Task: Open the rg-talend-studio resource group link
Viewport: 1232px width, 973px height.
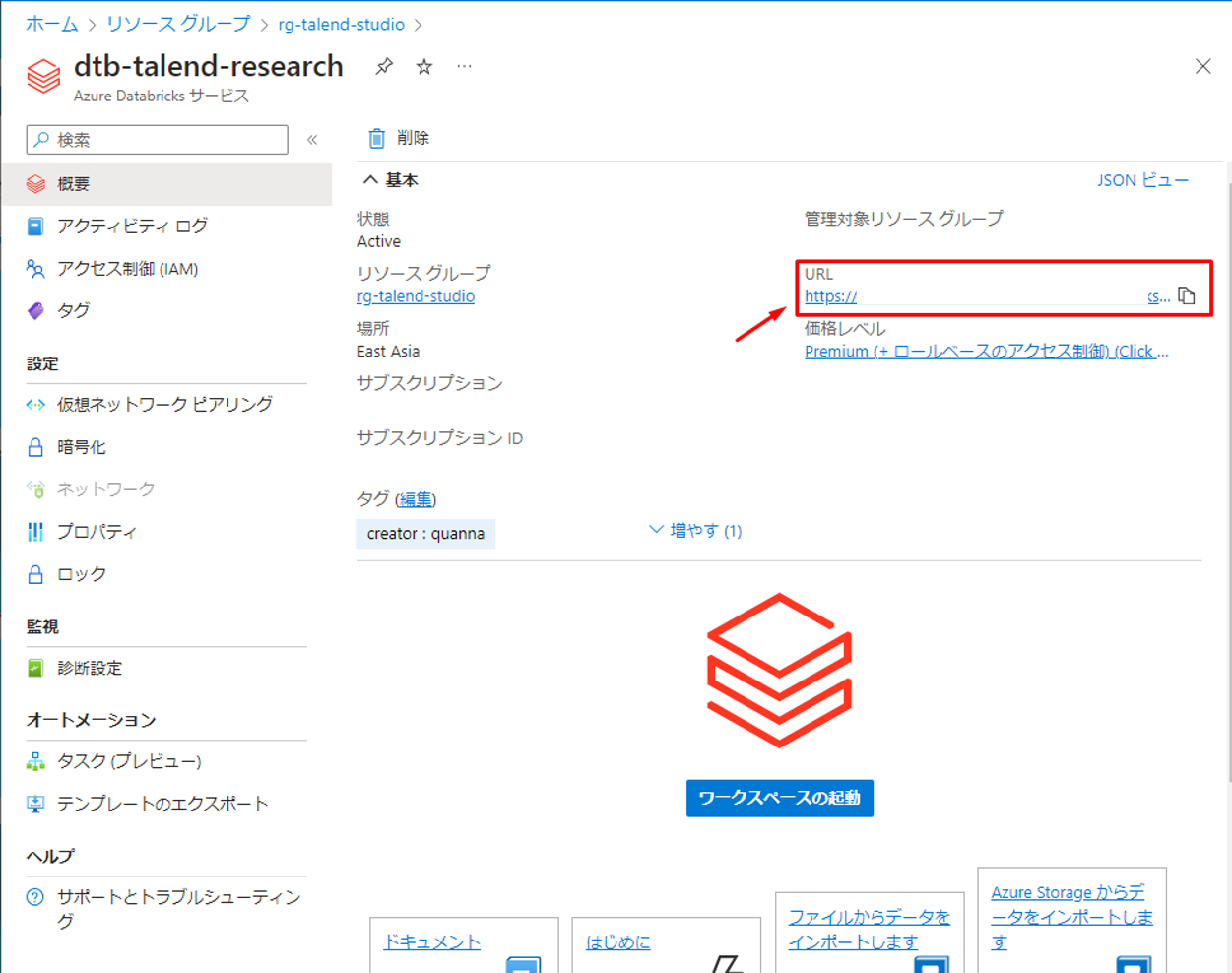Action: [x=416, y=295]
